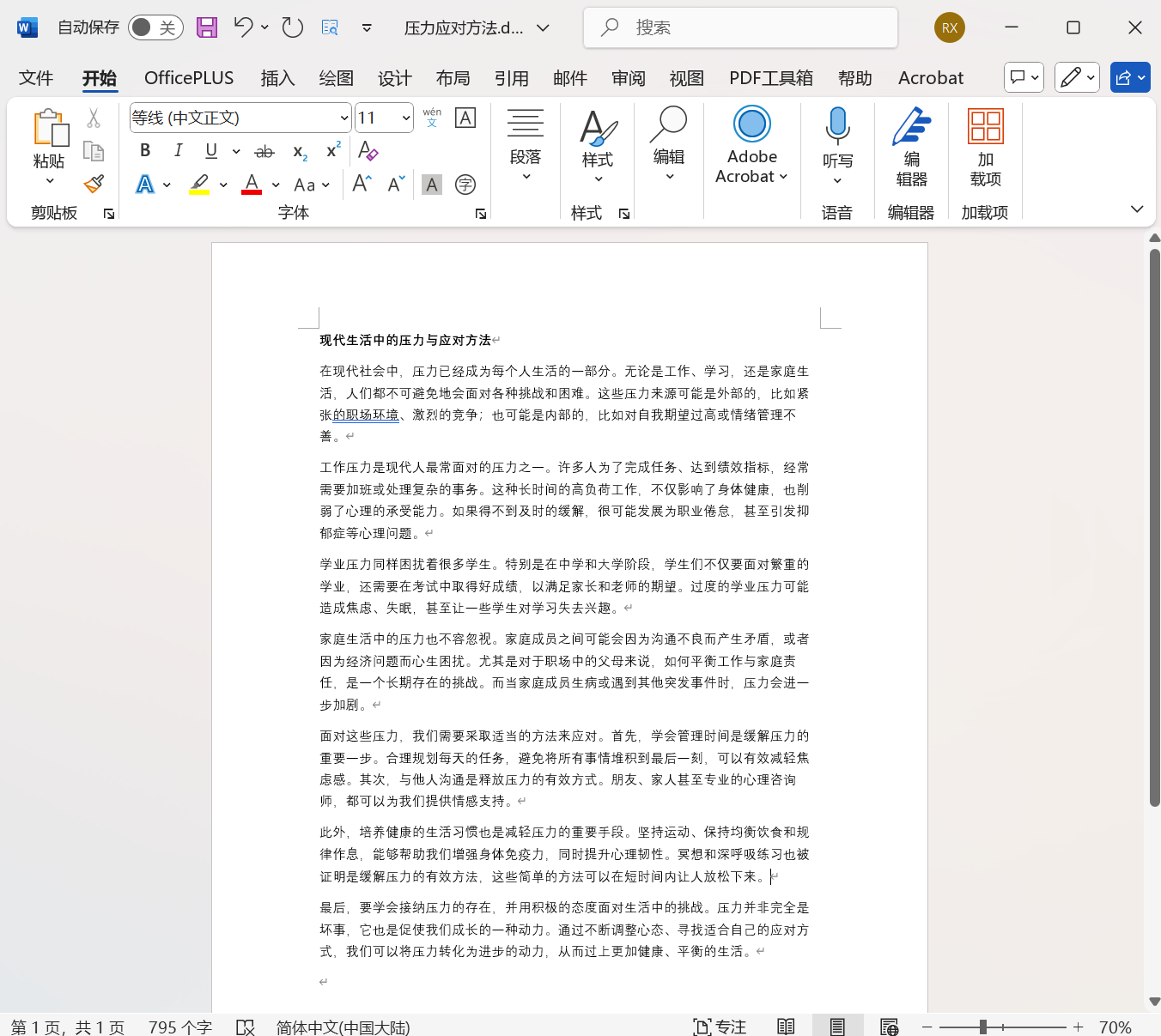Click inside the 搜索 search box
The width and height of the screenshot is (1161, 1036).
[740, 27]
